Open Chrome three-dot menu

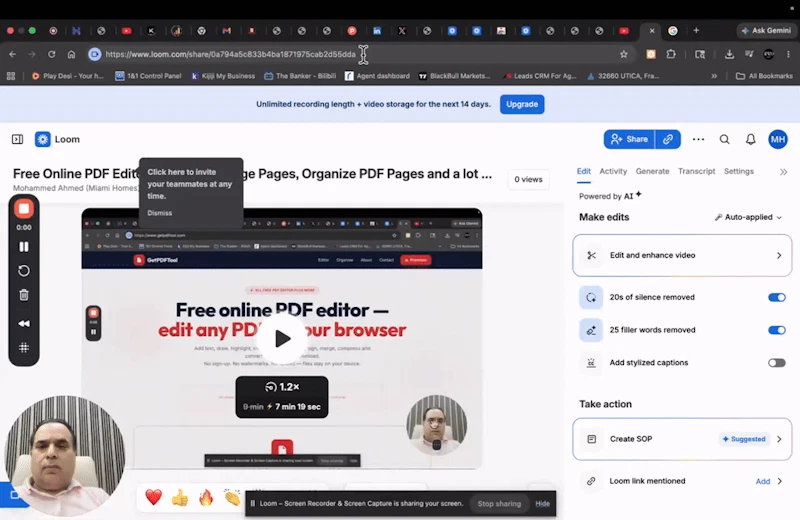coord(788,54)
